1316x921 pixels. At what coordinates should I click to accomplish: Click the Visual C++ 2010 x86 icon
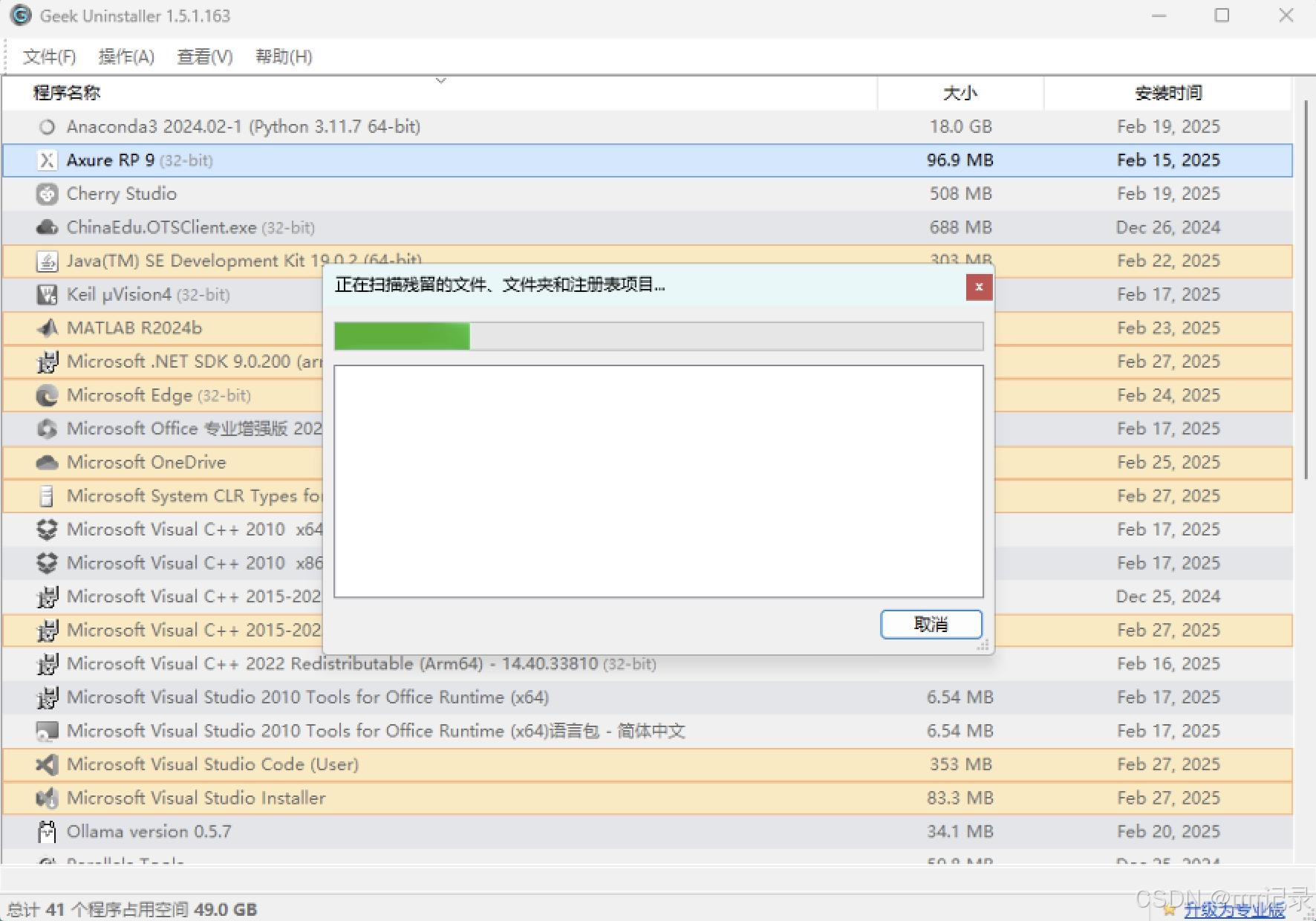point(47,563)
